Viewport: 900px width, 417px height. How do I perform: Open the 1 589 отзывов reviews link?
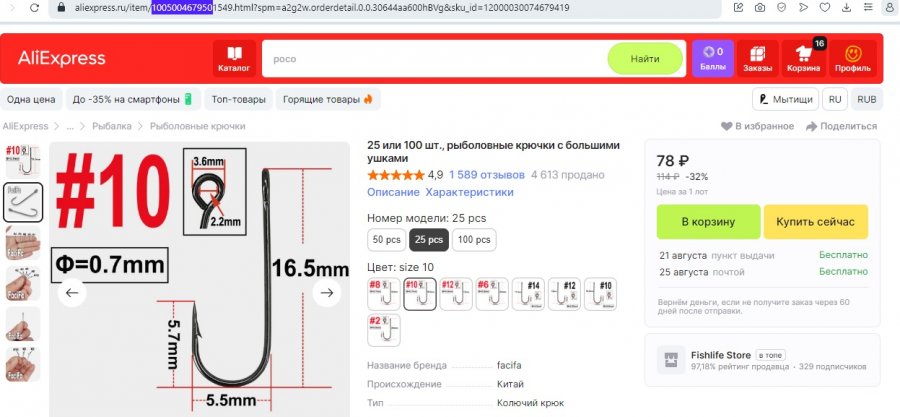(487, 175)
